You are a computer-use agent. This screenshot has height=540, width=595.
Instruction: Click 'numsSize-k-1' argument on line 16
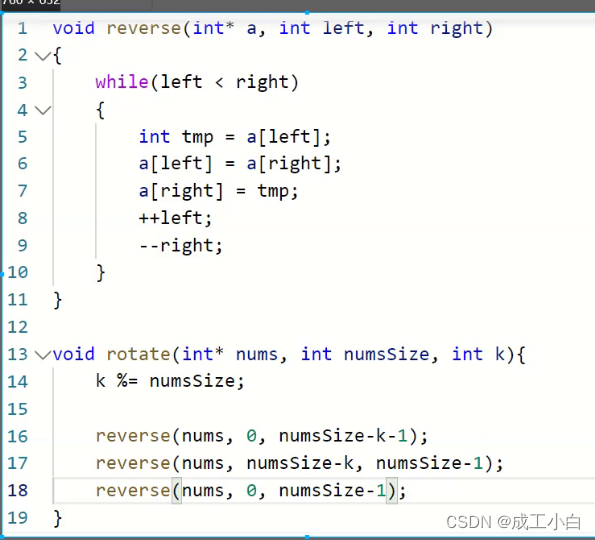pos(343,436)
